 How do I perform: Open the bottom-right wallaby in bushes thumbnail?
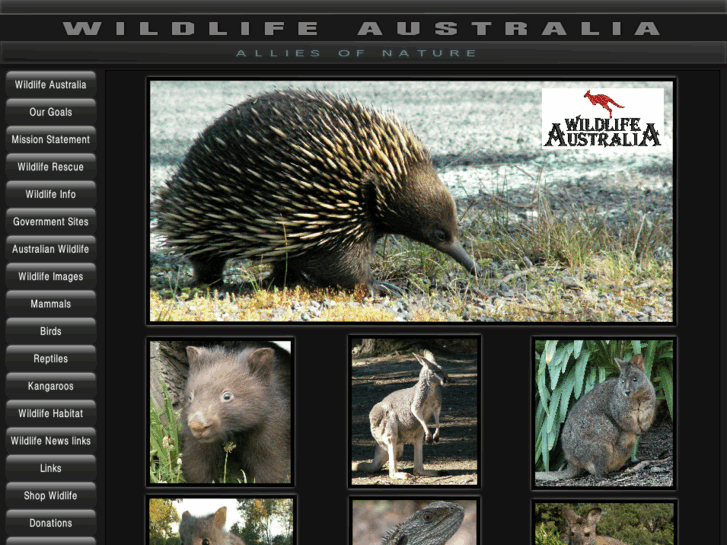point(604,524)
